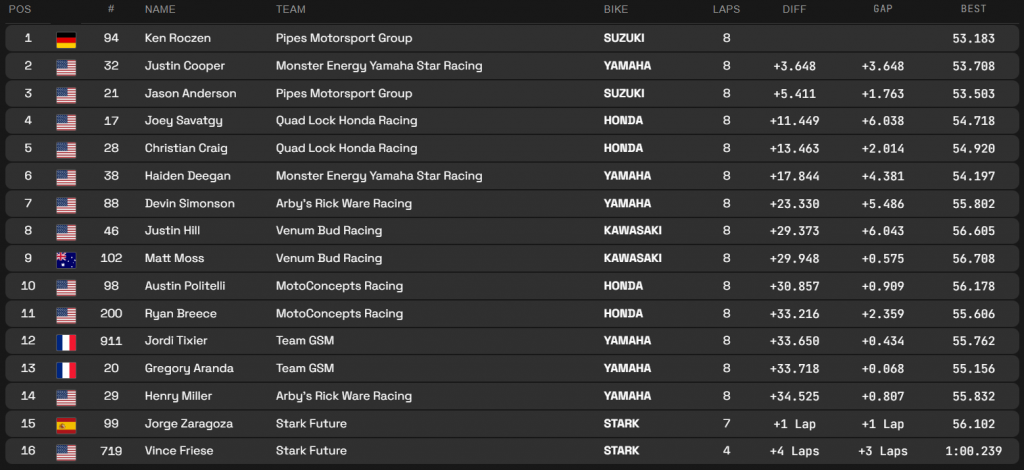Click the German flag beside Ken Roczen
Screen dimensions: 1024x470
pyautogui.click(x=66, y=39)
